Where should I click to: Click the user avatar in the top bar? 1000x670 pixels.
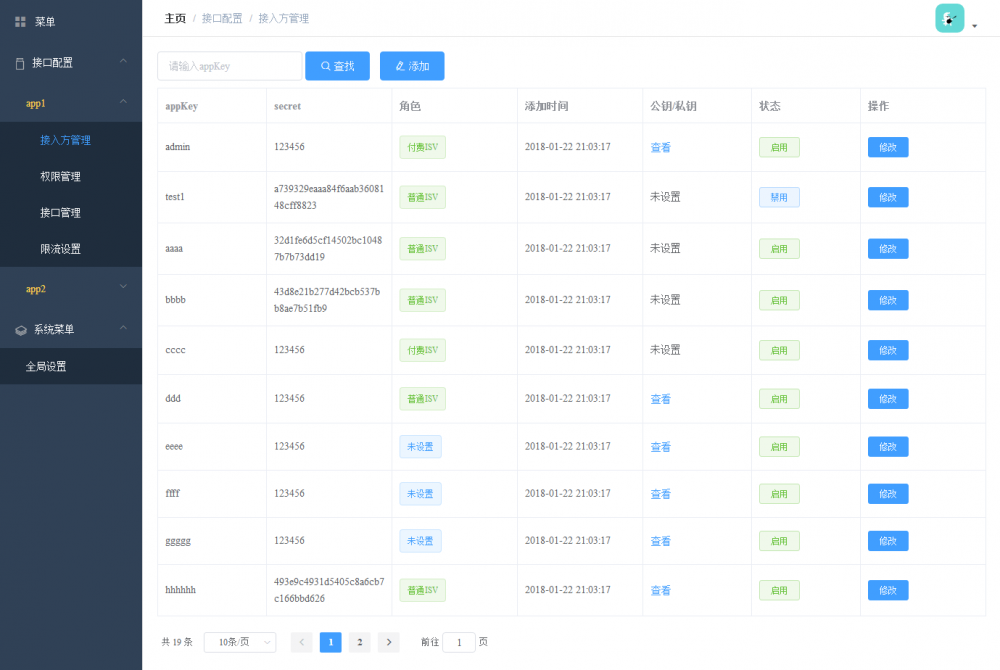(949, 18)
